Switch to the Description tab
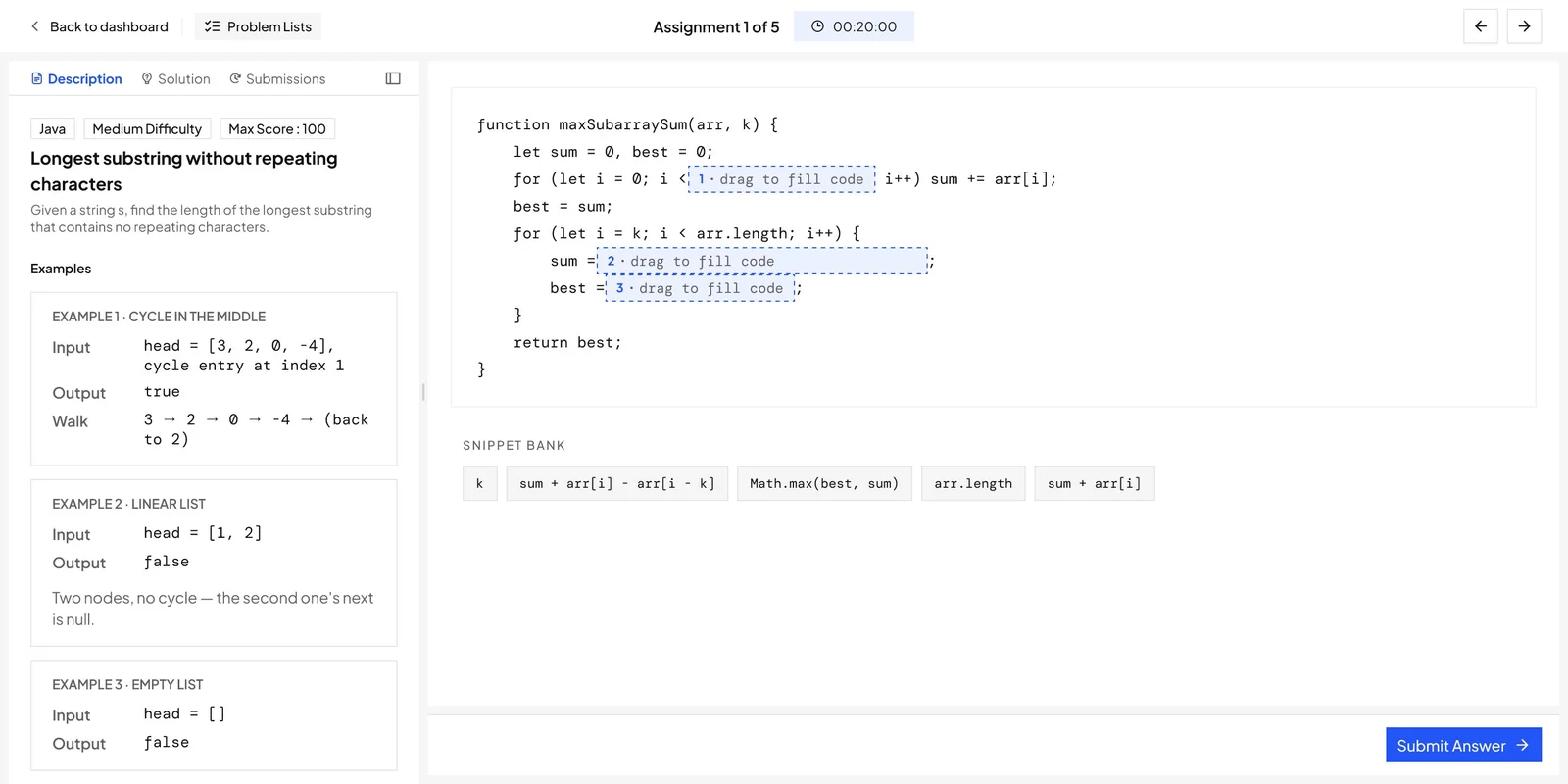The width and height of the screenshot is (1568, 784). (76, 78)
